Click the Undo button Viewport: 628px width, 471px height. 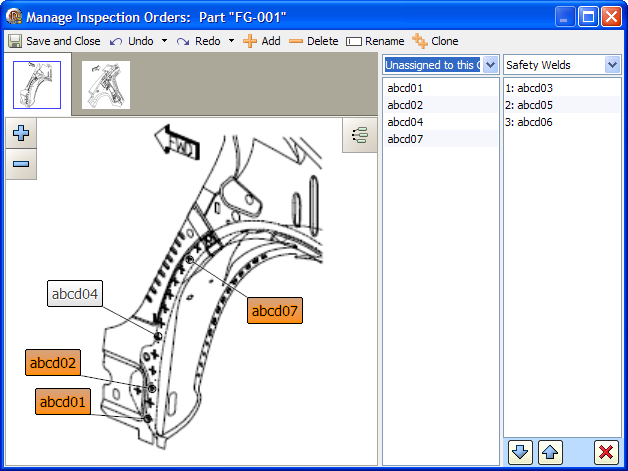[x=132, y=41]
